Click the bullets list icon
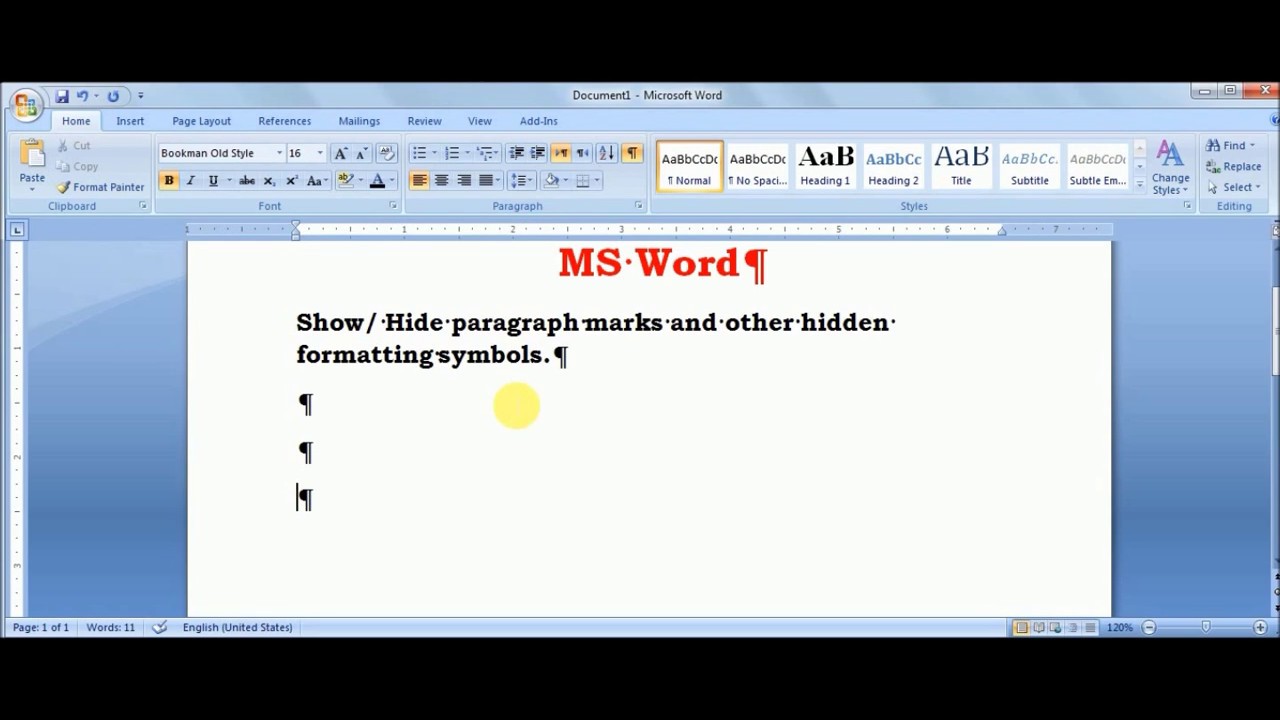The image size is (1280, 720). click(420, 153)
